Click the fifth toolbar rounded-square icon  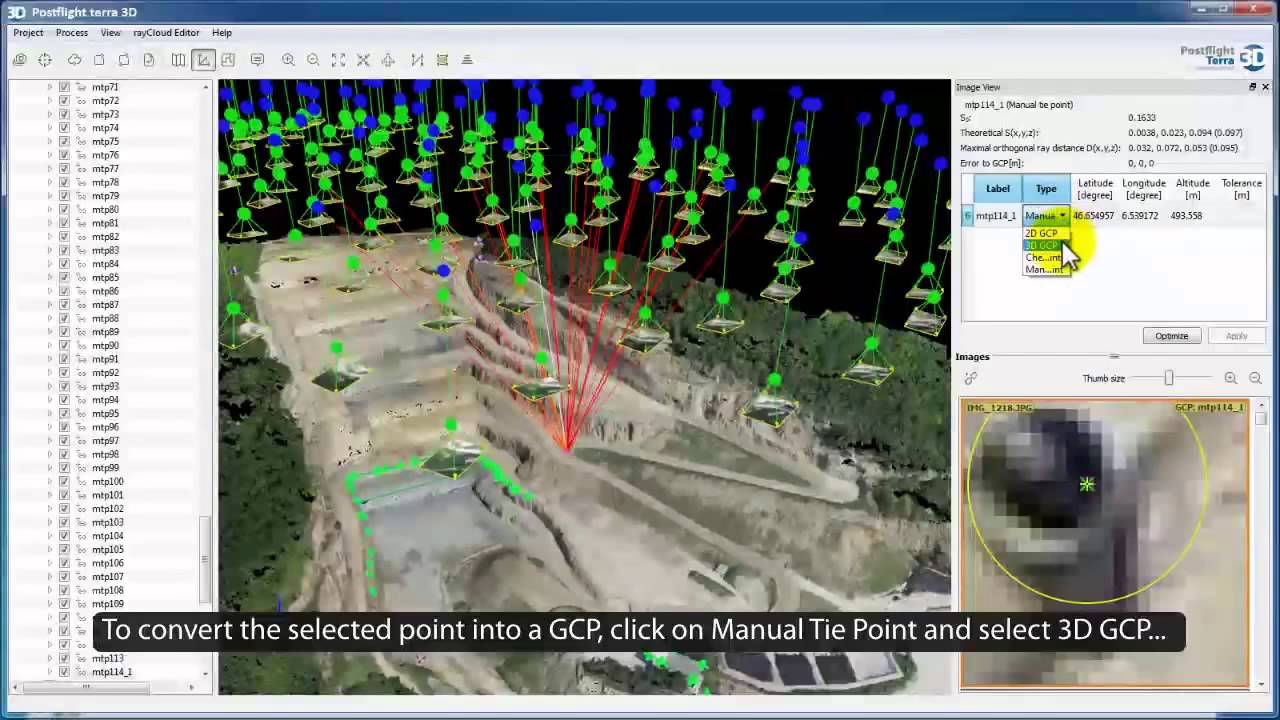pos(124,60)
